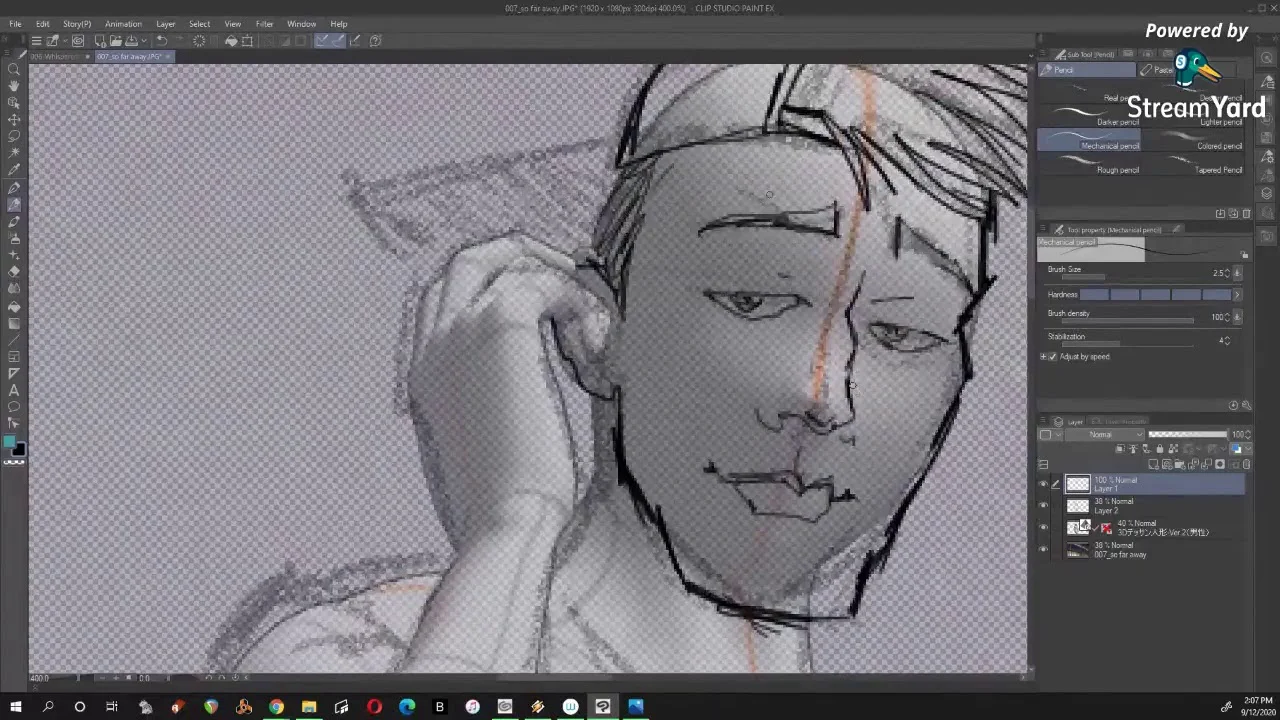Open the Filter menu

[x=264, y=24]
